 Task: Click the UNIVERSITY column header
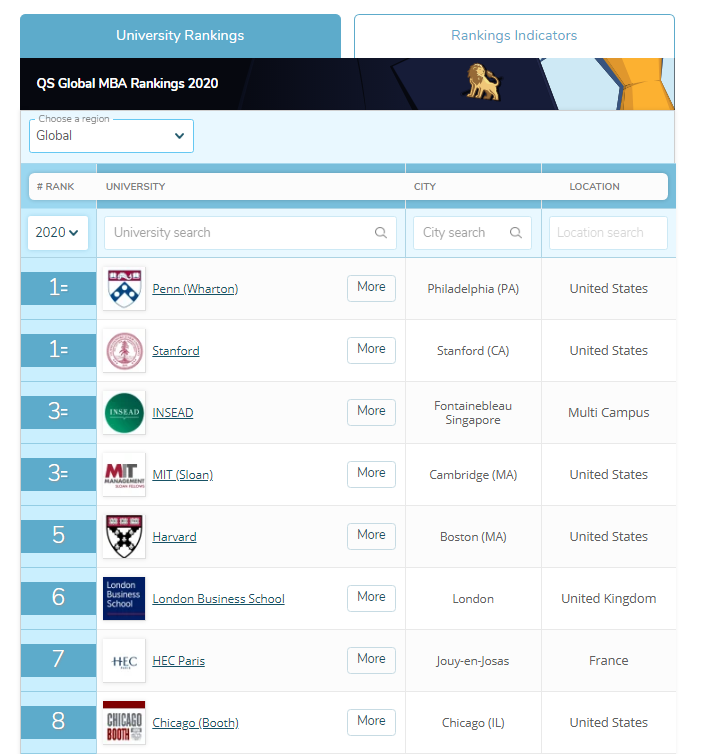coord(136,187)
